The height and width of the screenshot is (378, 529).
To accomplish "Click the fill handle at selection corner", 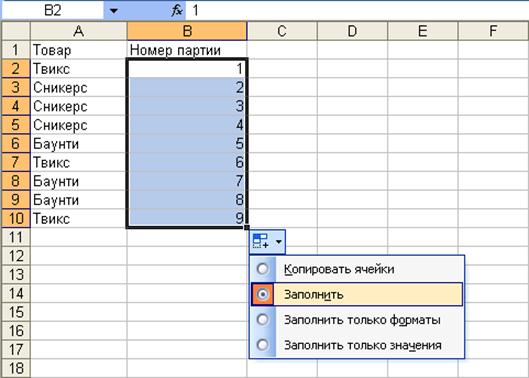I will [247, 228].
